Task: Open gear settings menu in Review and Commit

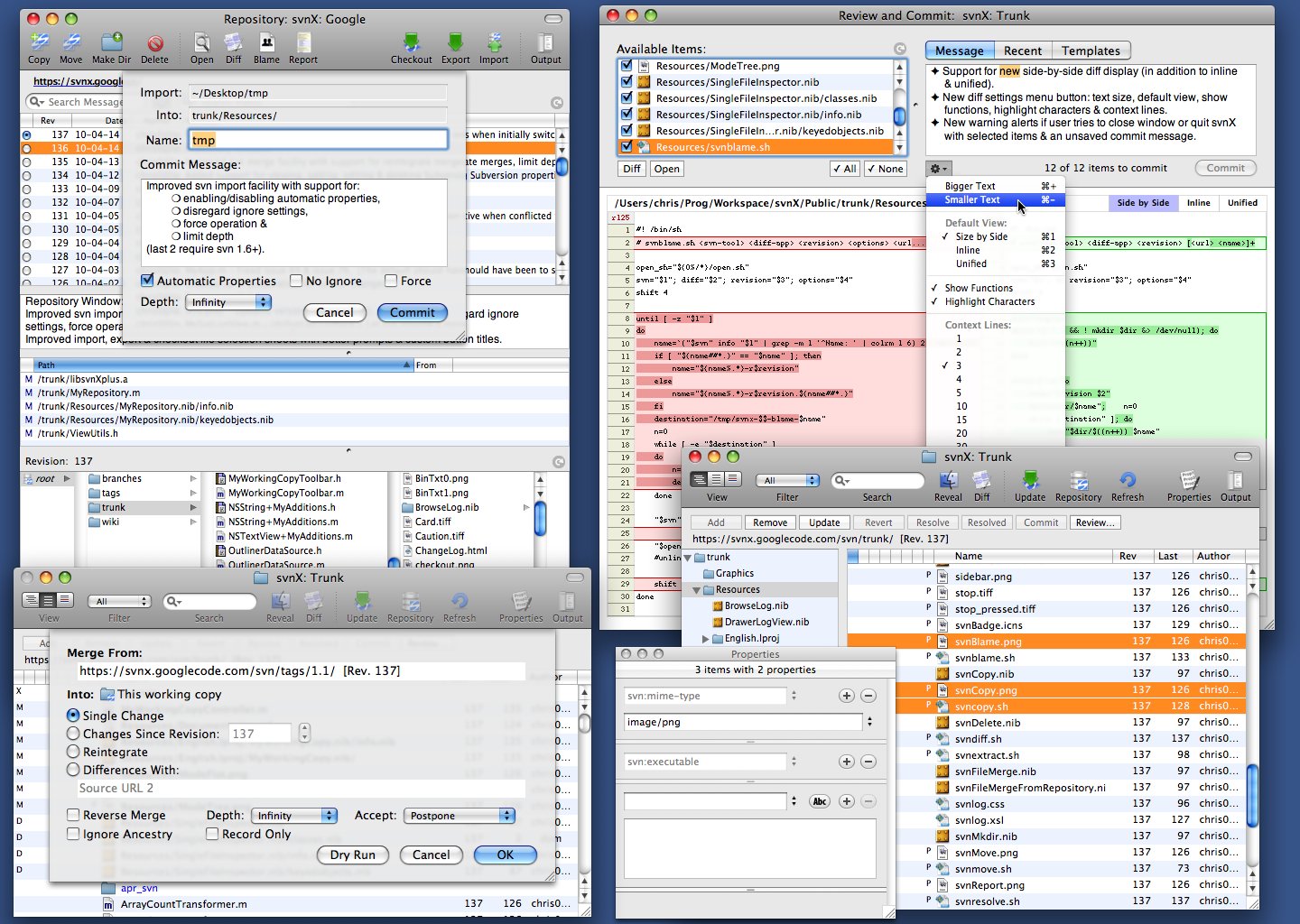Action: (x=939, y=169)
